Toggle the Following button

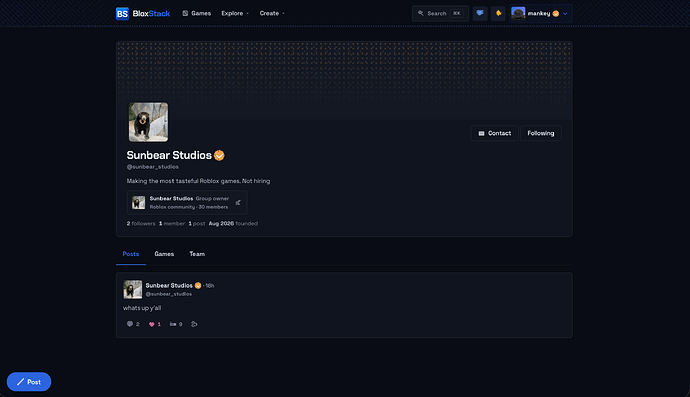[x=541, y=133]
